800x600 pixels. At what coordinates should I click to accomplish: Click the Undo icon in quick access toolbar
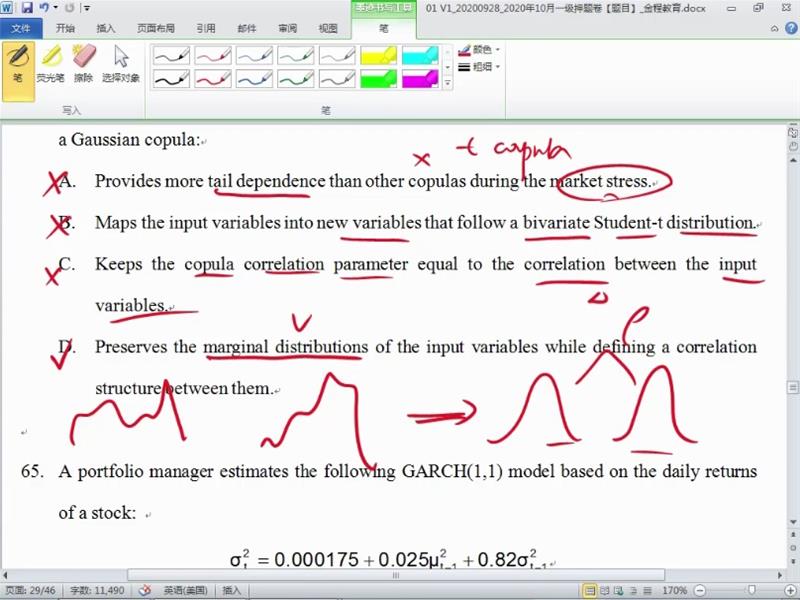click(44, 8)
